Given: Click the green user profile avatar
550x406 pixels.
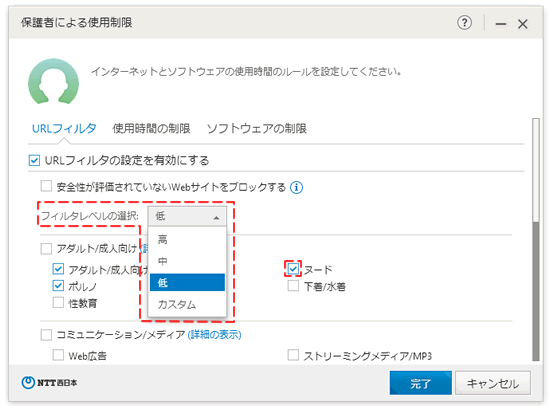Looking at the screenshot, I should tap(53, 81).
